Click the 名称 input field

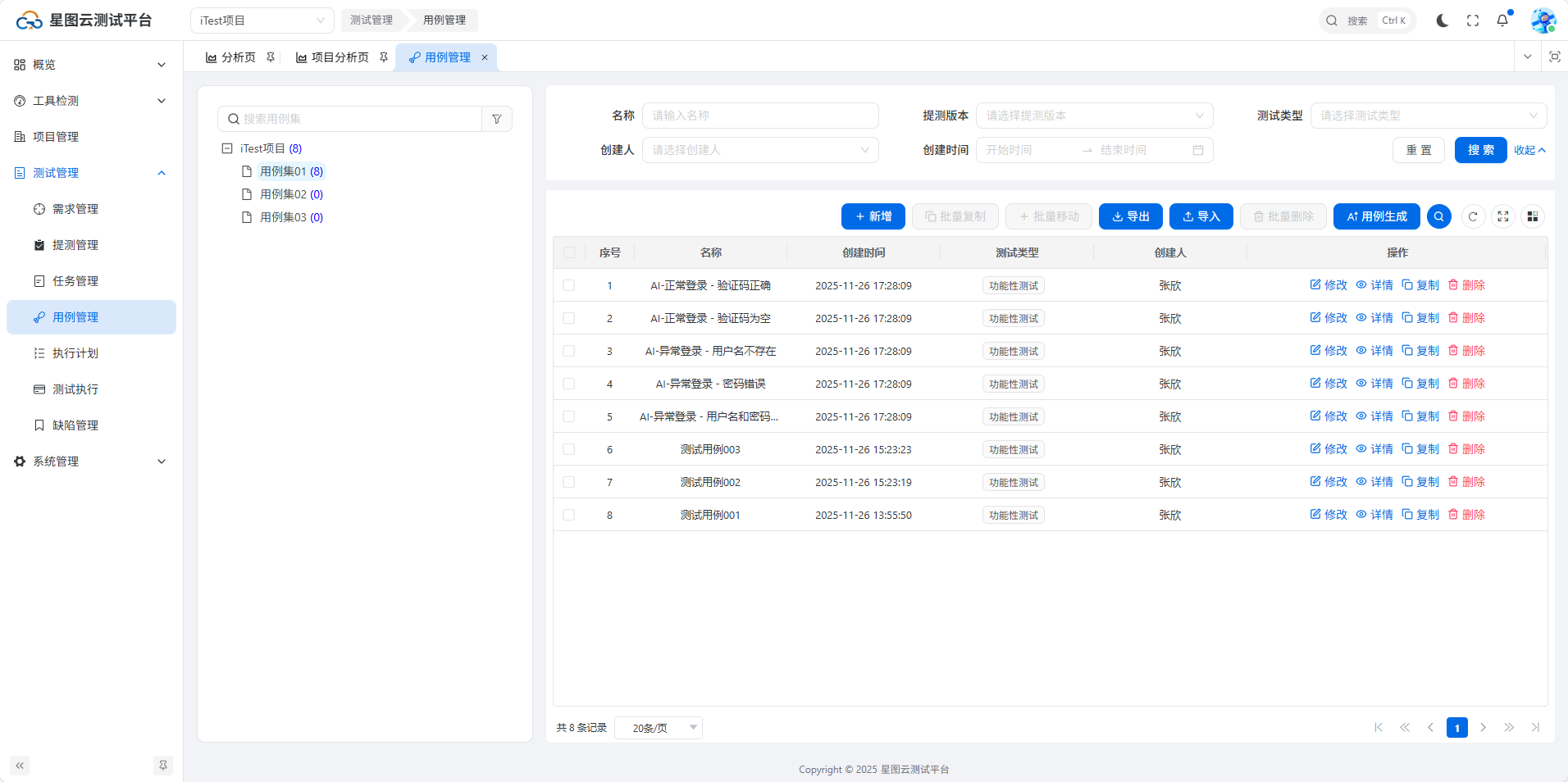tap(759, 116)
